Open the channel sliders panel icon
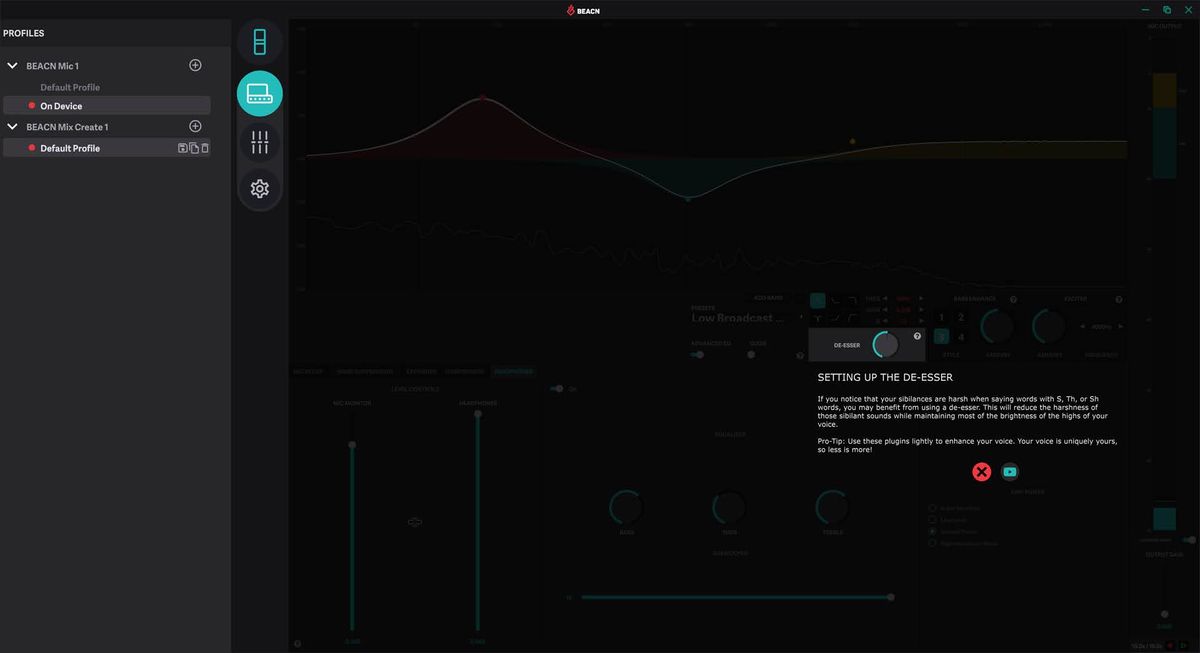This screenshot has height=653, width=1200. pos(259,140)
